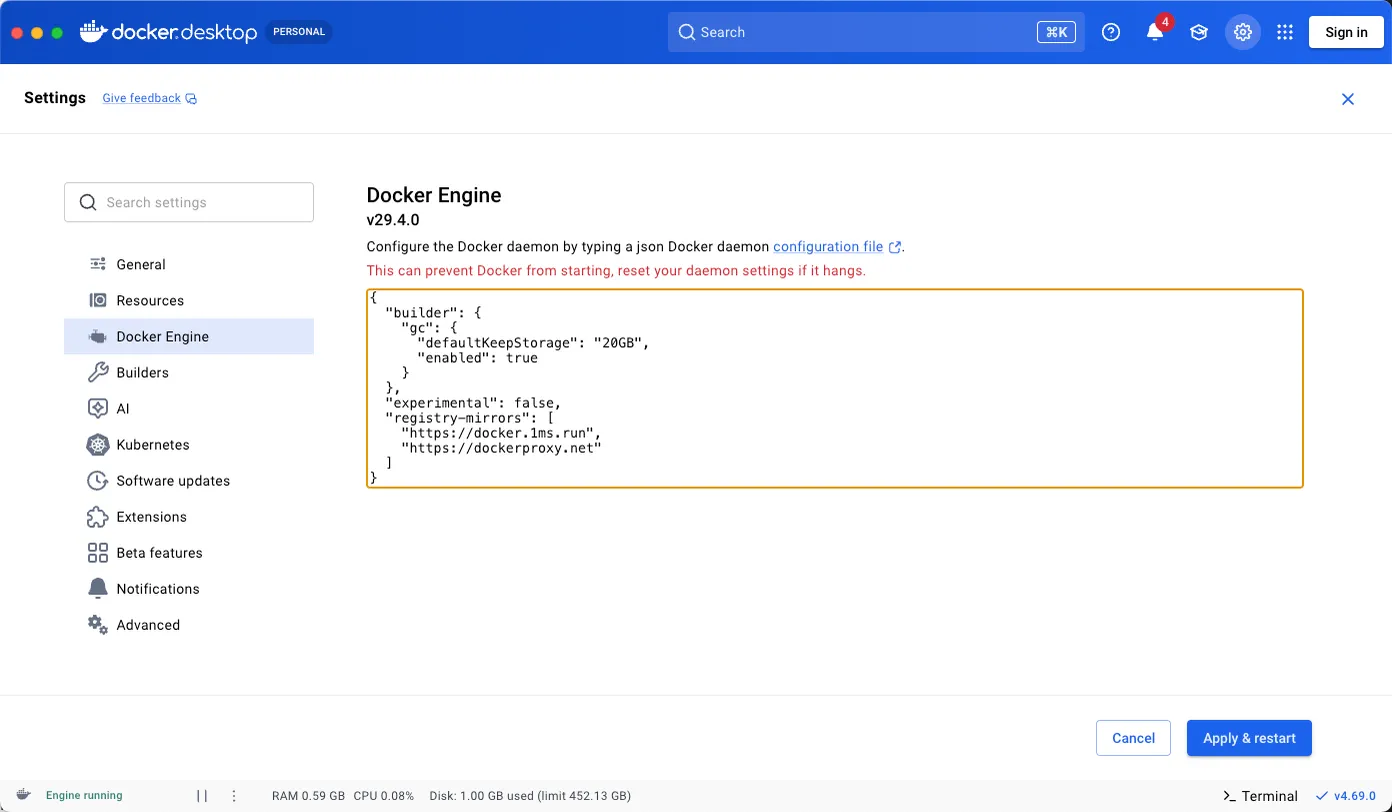Click the Resources sidebar icon
Screen dimensions: 1392x812
98,300
